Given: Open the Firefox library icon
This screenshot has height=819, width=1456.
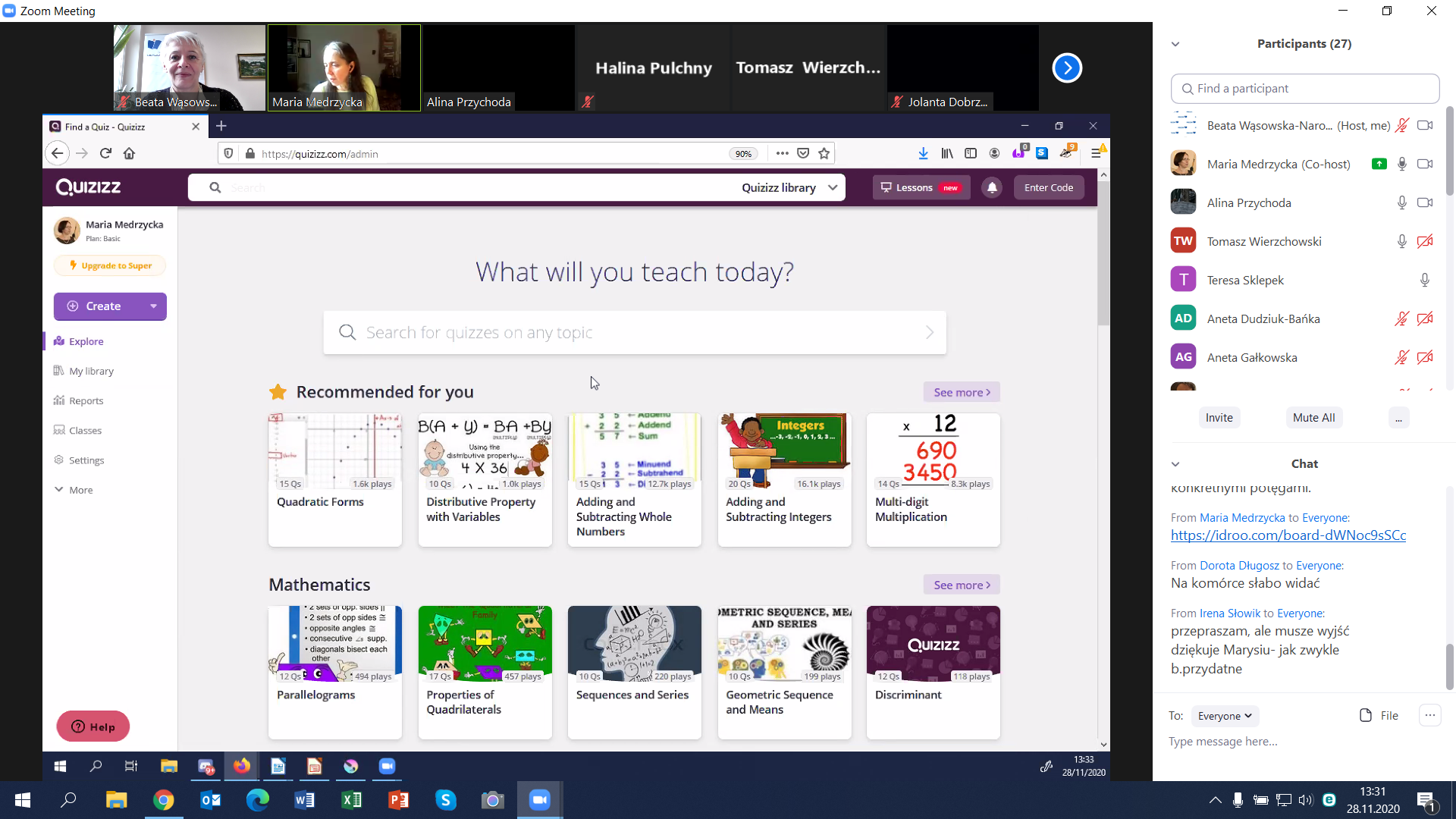Looking at the screenshot, I should [947, 153].
